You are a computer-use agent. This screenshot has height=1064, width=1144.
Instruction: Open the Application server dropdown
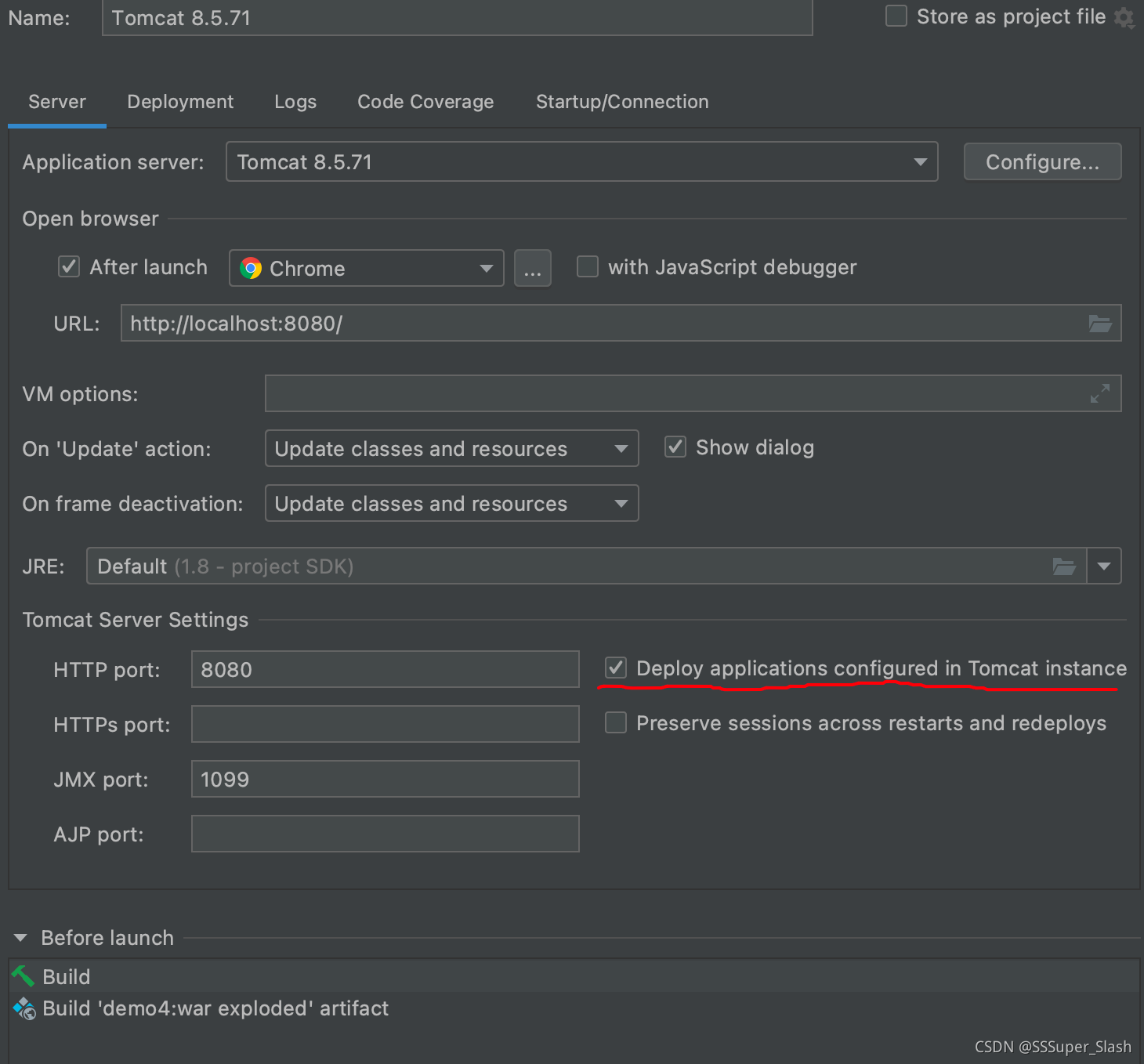click(582, 161)
